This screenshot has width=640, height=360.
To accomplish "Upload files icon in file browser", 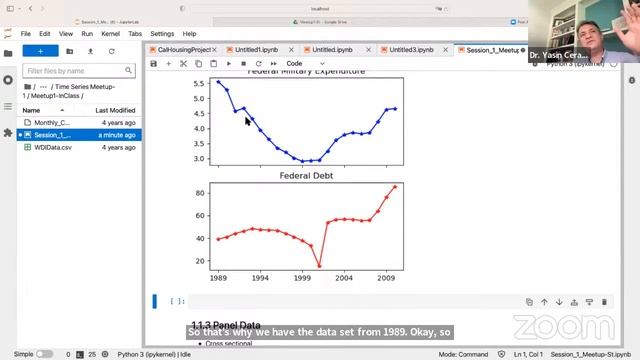I will pos(91,51).
